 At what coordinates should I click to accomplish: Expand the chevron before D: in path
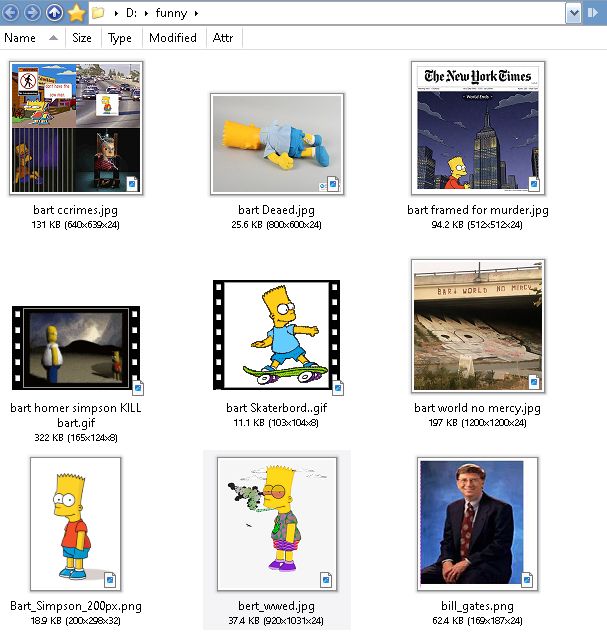tap(116, 13)
